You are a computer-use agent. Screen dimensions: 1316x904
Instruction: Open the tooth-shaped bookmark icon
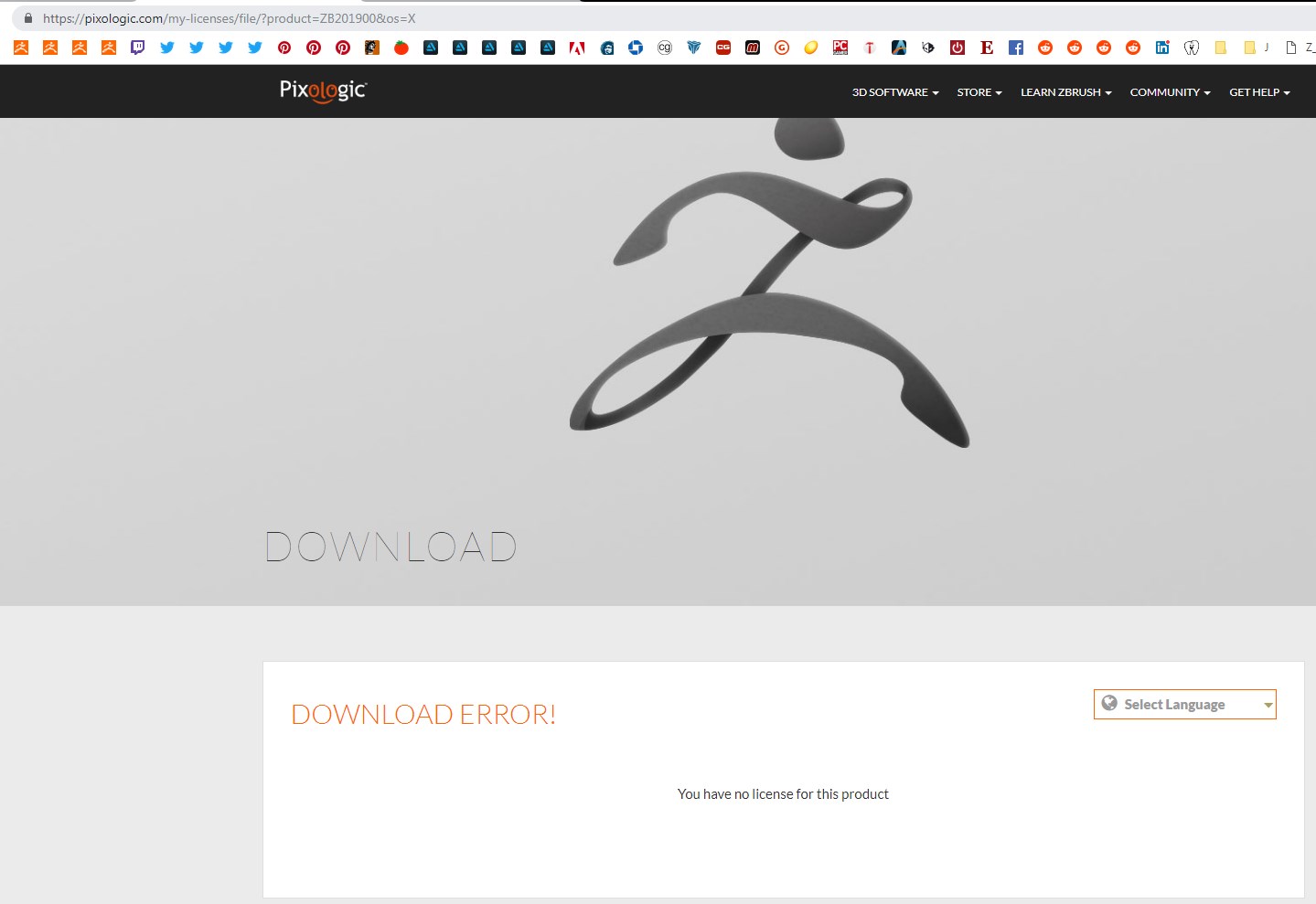pyautogui.click(x=1192, y=48)
